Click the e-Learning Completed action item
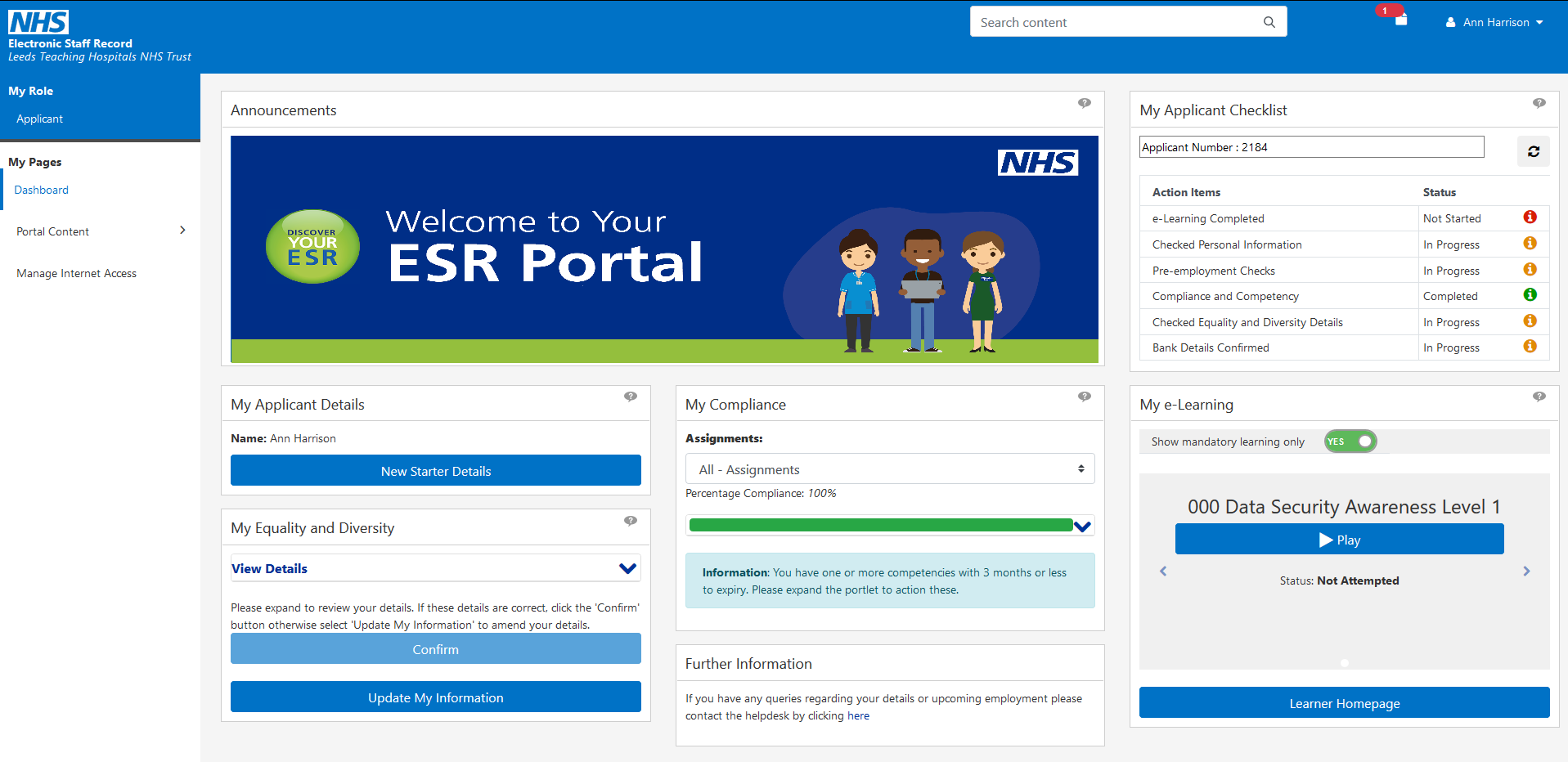The height and width of the screenshot is (762, 1568). 1208,218
